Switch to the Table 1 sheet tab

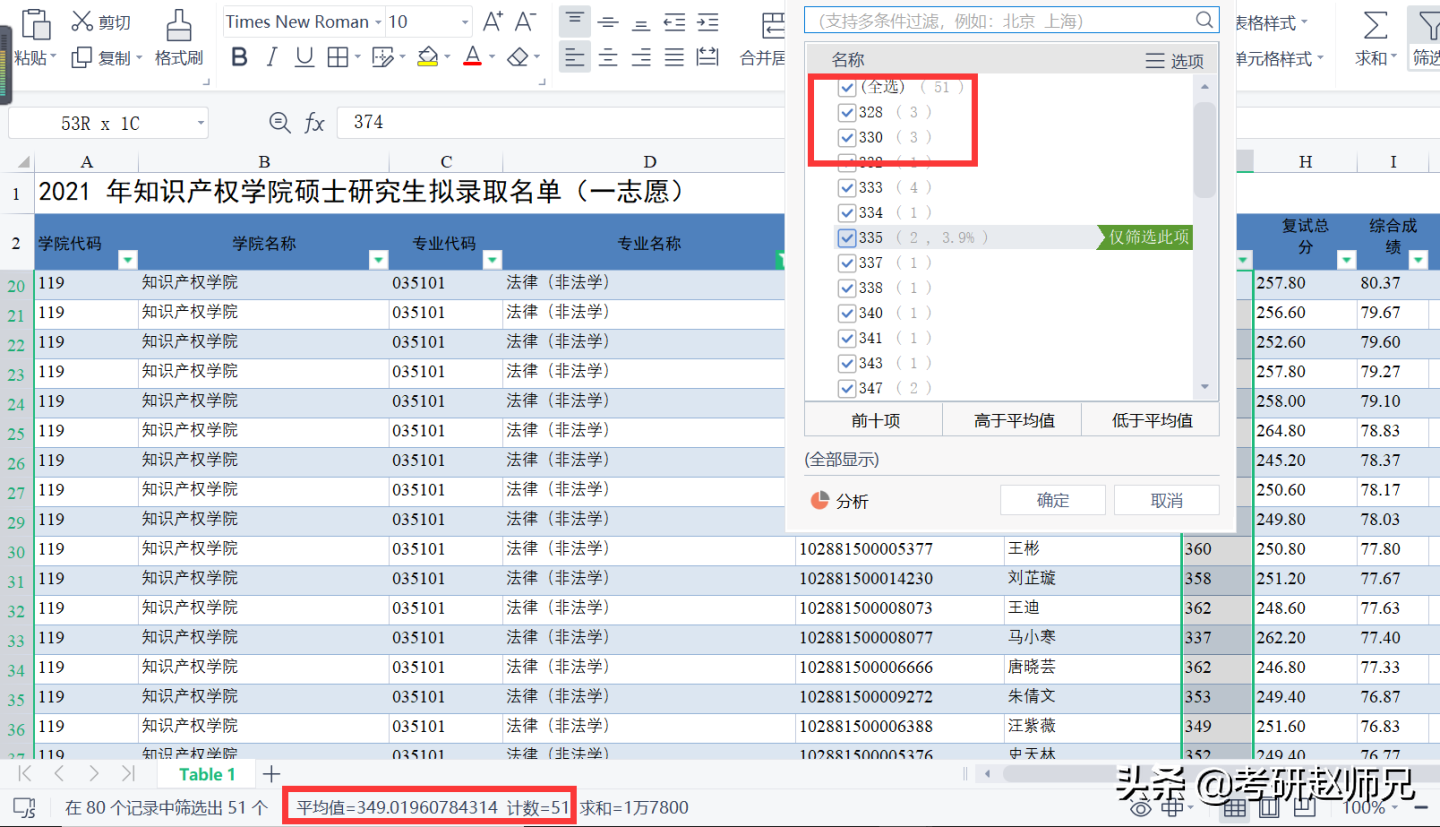[x=207, y=774]
